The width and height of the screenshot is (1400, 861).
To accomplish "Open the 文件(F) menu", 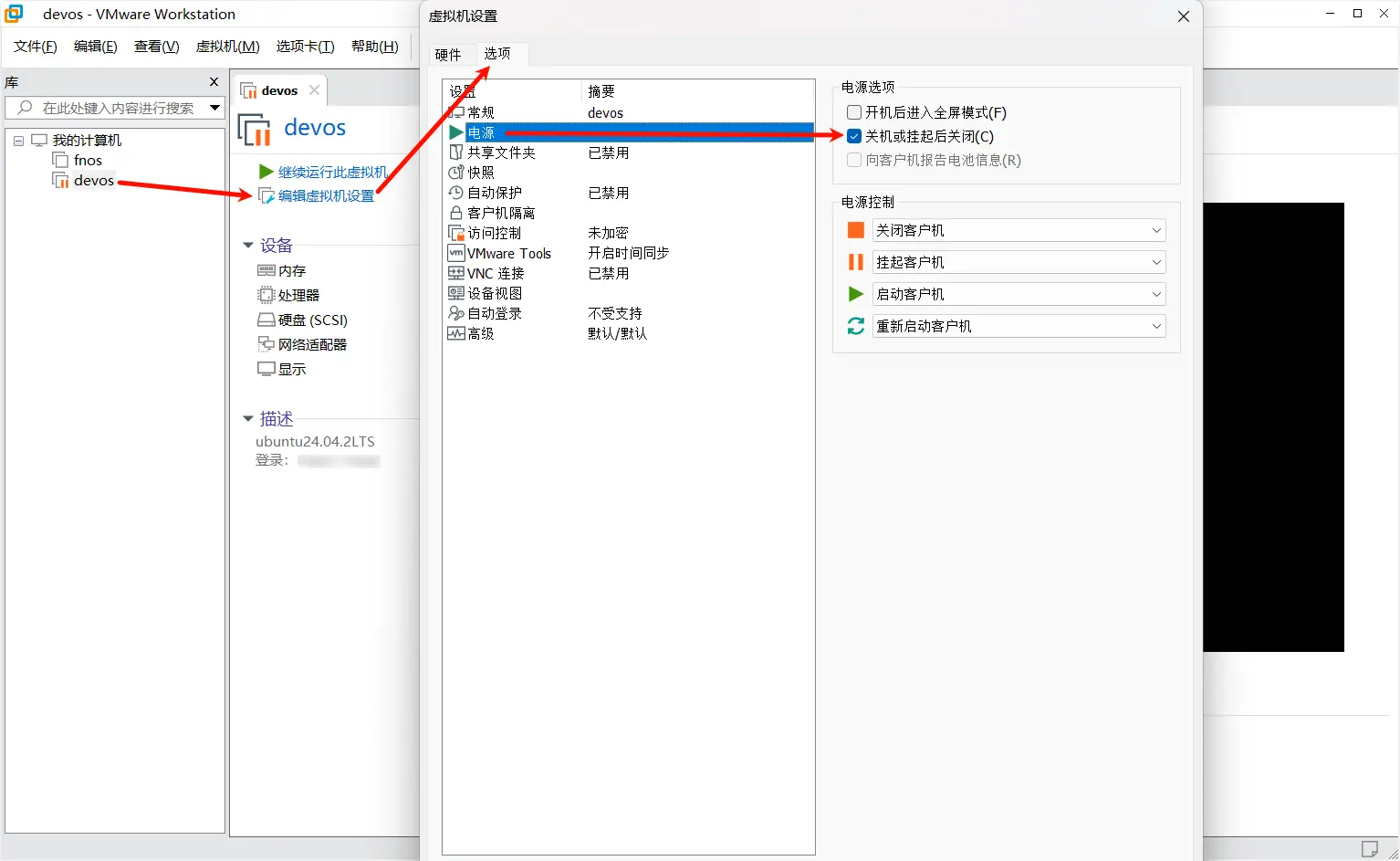I will (x=36, y=47).
